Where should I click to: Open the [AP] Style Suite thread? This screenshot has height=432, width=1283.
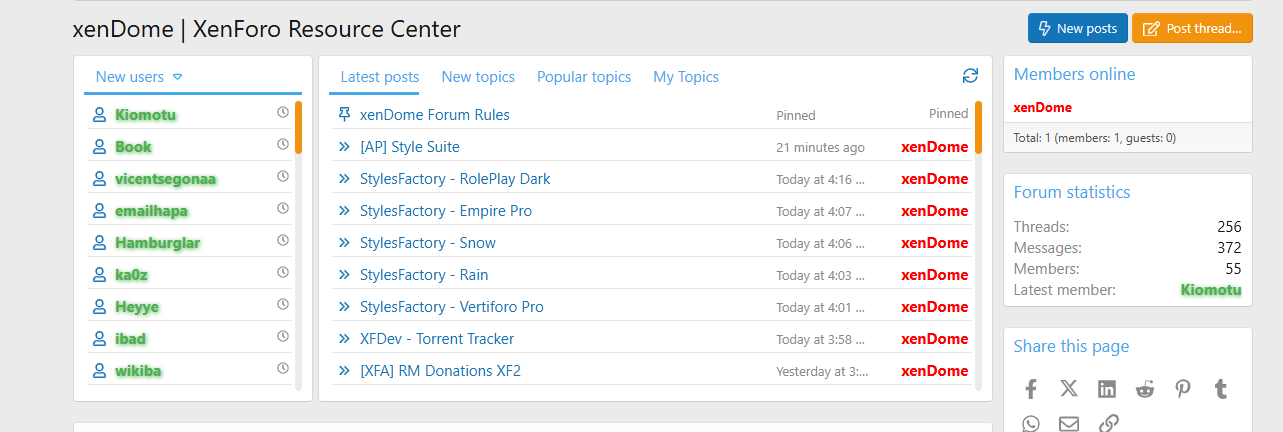click(410, 147)
